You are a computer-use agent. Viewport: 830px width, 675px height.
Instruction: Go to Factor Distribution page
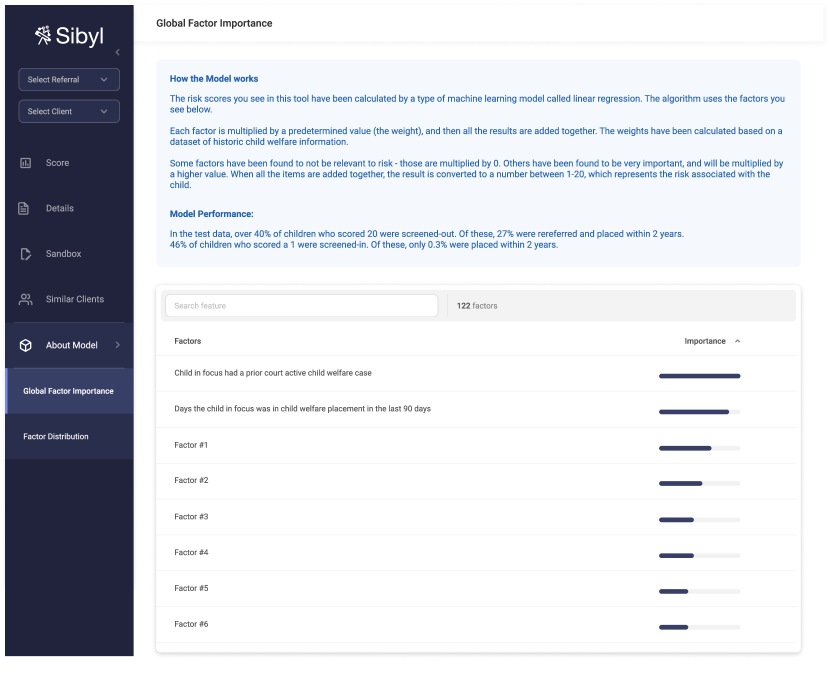tap(56, 437)
